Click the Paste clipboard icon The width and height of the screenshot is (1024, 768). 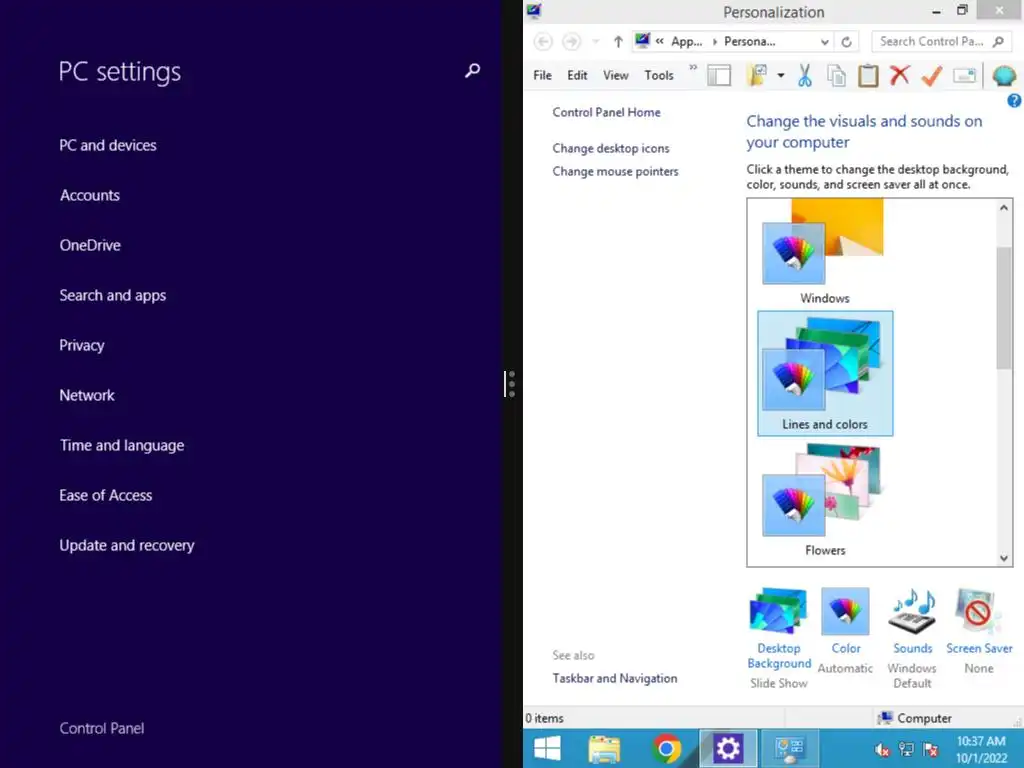pyautogui.click(x=868, y=76)
